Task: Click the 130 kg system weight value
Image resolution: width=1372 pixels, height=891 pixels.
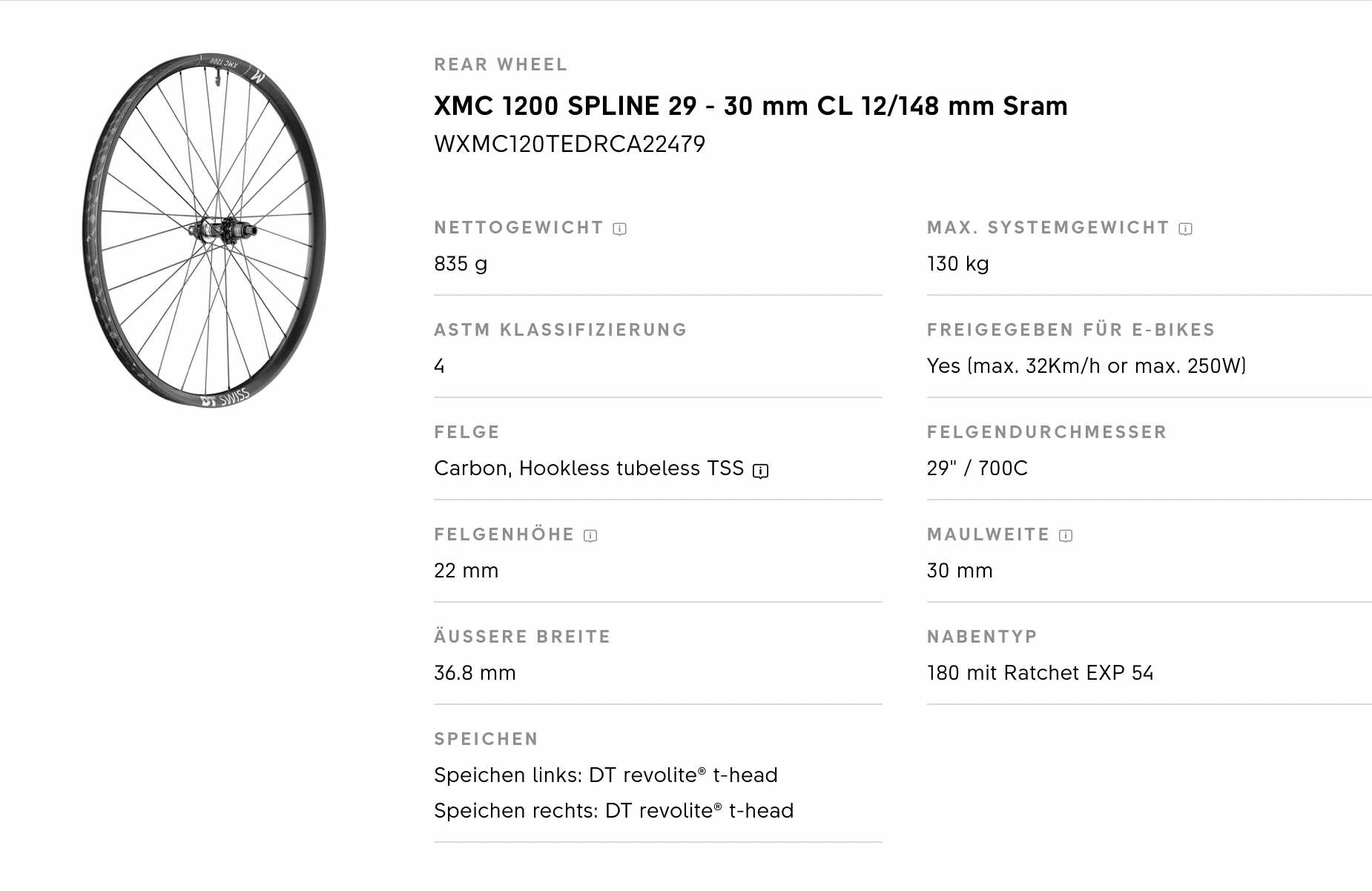Action: [x=957, y=264]
